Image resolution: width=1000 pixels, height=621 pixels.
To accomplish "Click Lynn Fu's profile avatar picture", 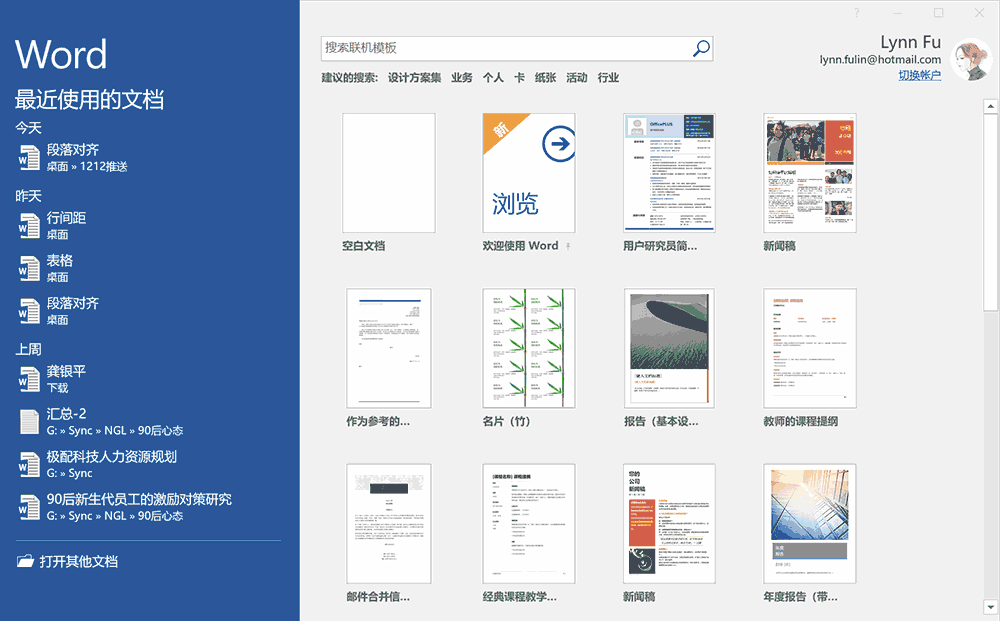I will pyautogui.click(x=971, y=60).
